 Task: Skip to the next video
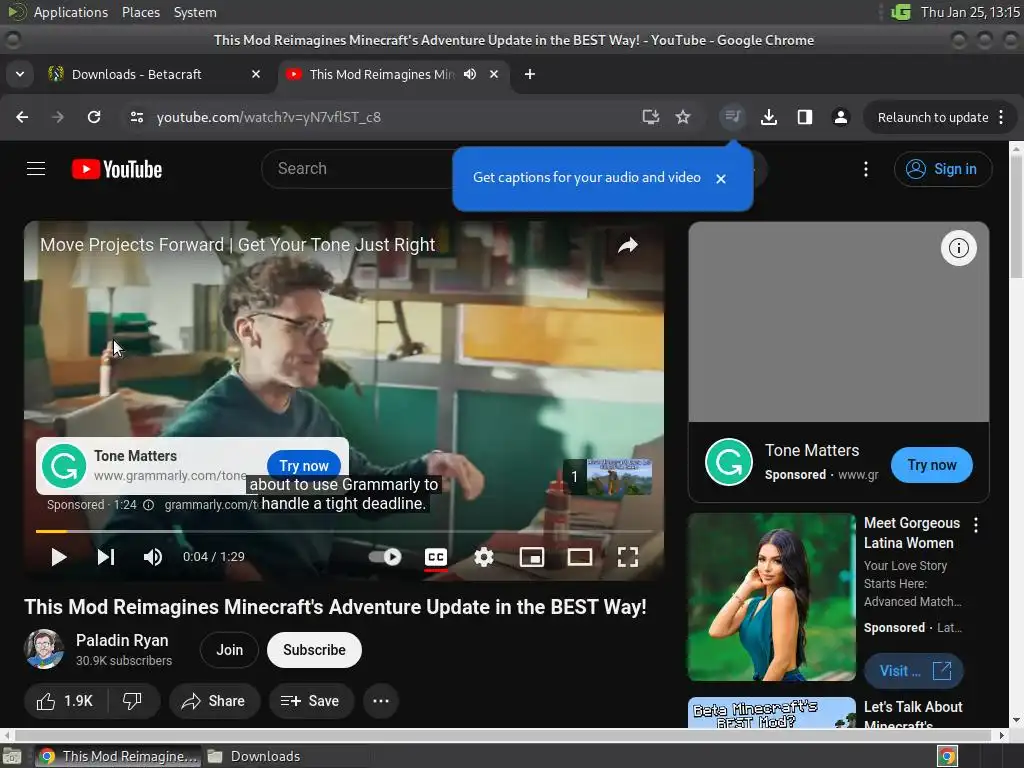coord(106,557)
